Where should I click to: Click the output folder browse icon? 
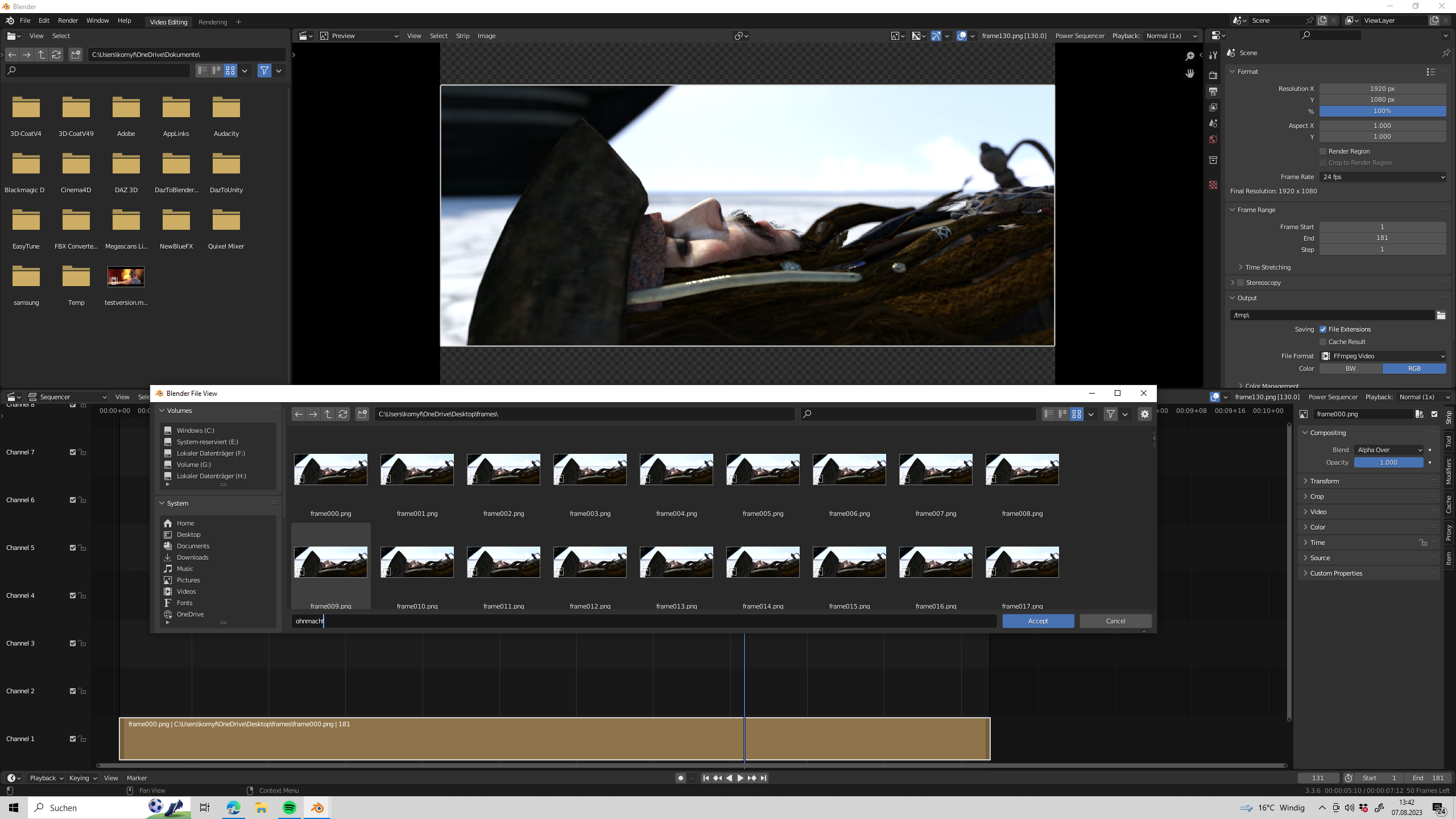click(x=1441, y=315)
